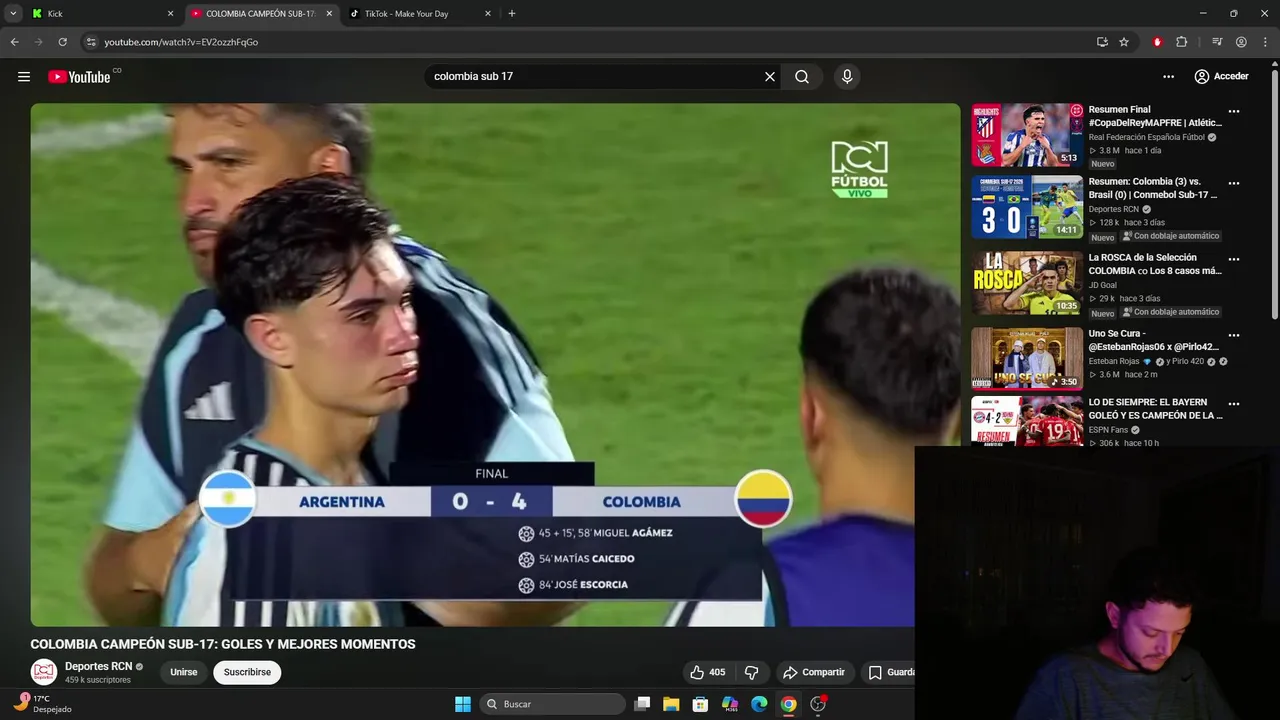Open the Windows Start menu
1280x720 pixels.
pyautogui.click(x=463, y=704)
